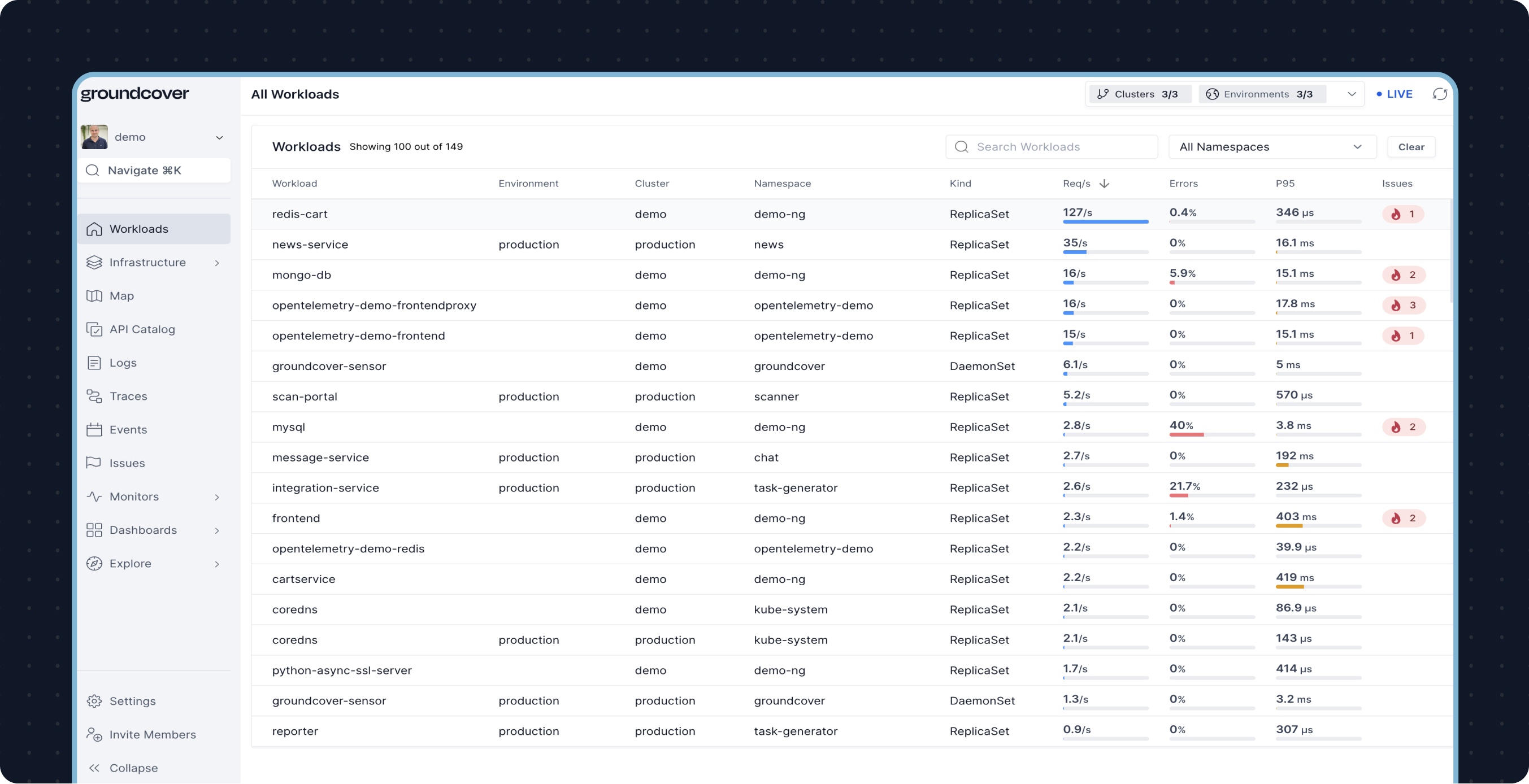Click the fire issues badge for mysql
This screenshot has width=1529, height=784.
1403,426
